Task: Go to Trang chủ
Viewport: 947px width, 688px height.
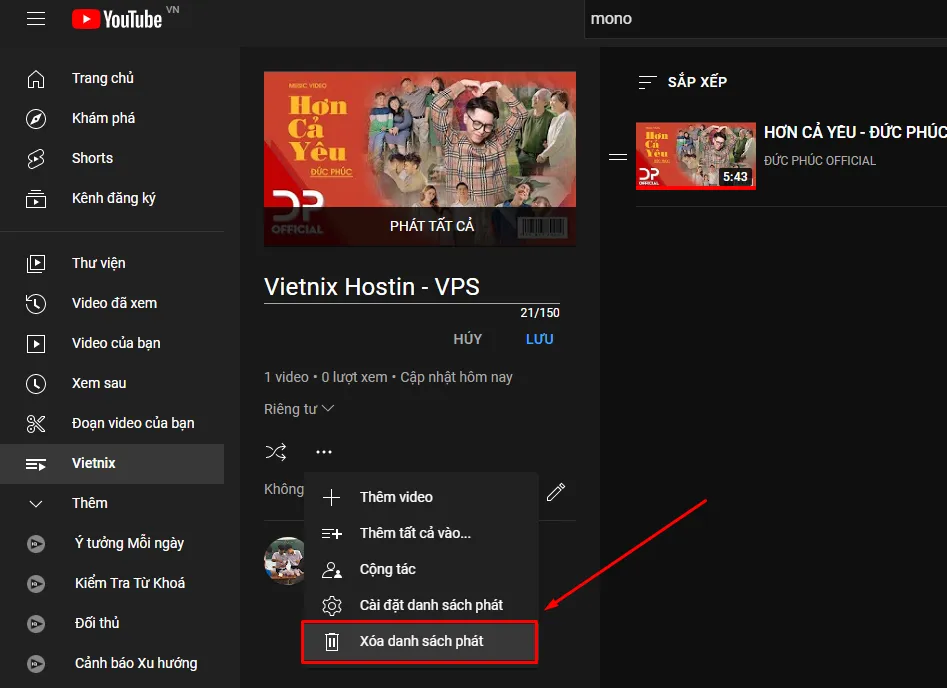Action: pos(103,79)
